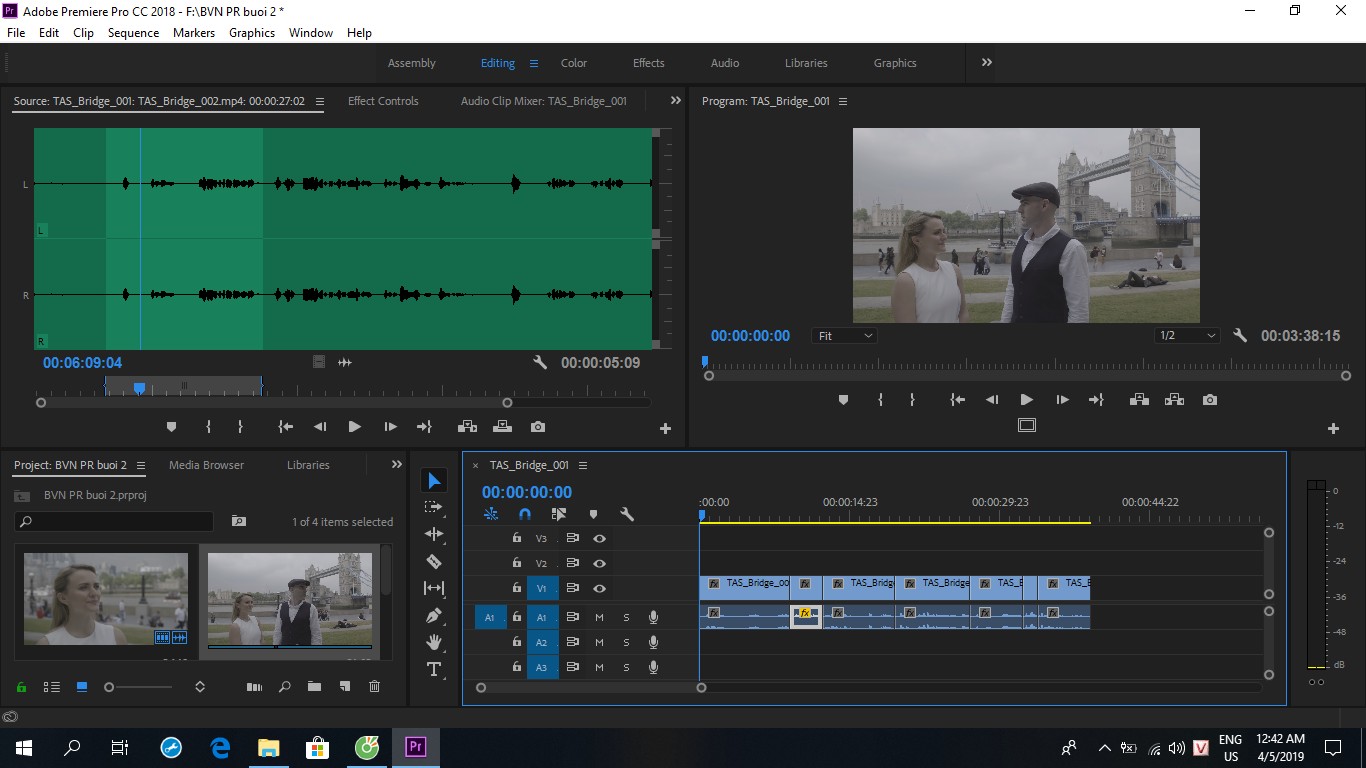Open the Fit zoom level dropdown

point(845,336)
